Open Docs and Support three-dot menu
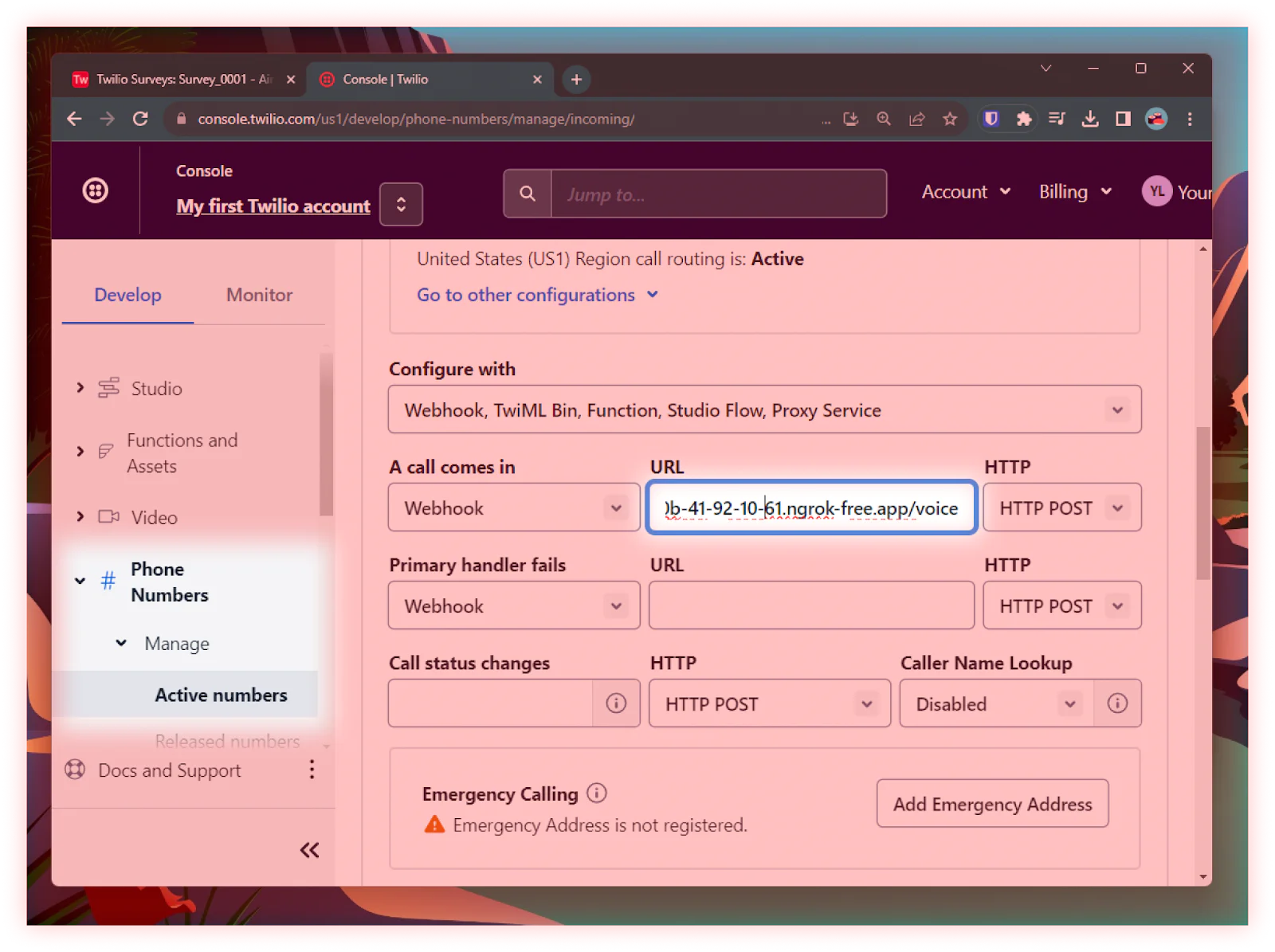Screen dimensions: 1275x952 coord(312,770)
